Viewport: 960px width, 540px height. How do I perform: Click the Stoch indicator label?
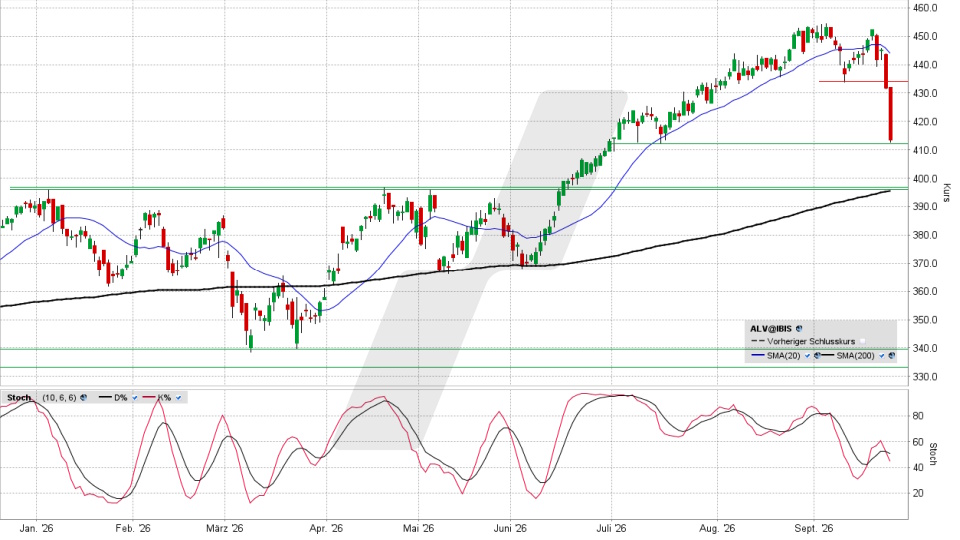pyautogui.click(x=19, y=398)
